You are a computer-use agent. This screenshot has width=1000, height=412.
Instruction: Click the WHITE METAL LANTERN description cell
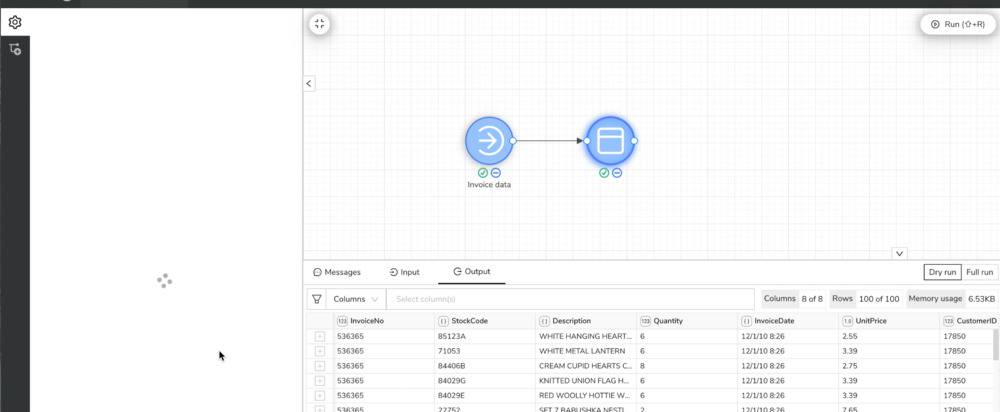(x=586, y=351)
